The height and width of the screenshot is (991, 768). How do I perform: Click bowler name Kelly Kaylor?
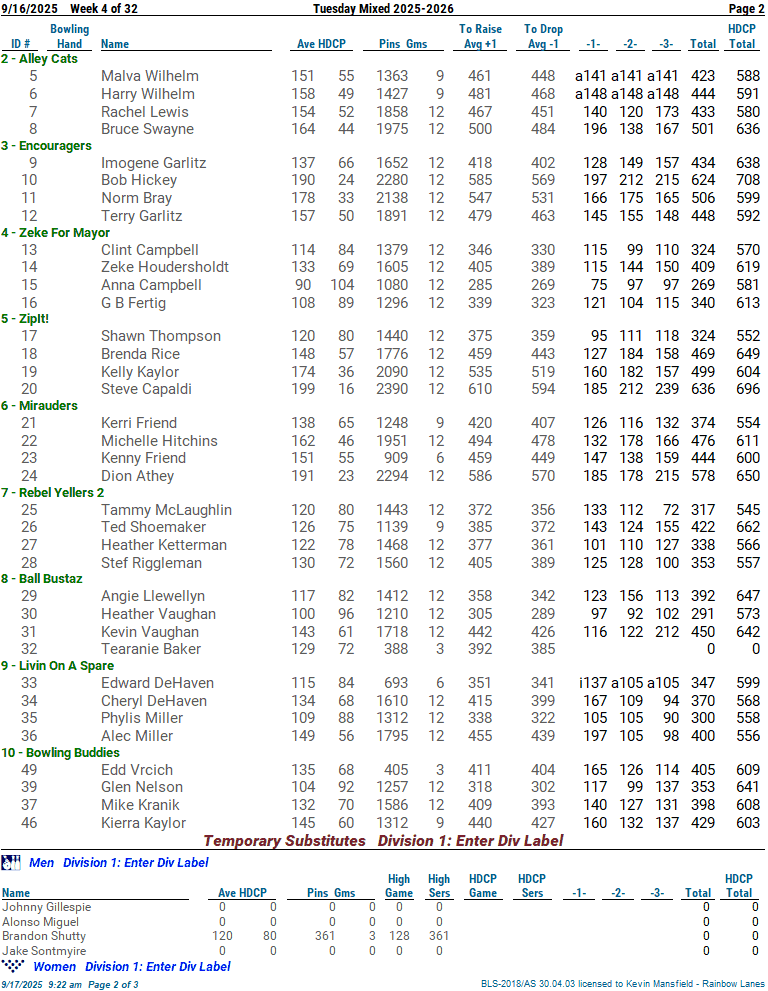[140, 372]
